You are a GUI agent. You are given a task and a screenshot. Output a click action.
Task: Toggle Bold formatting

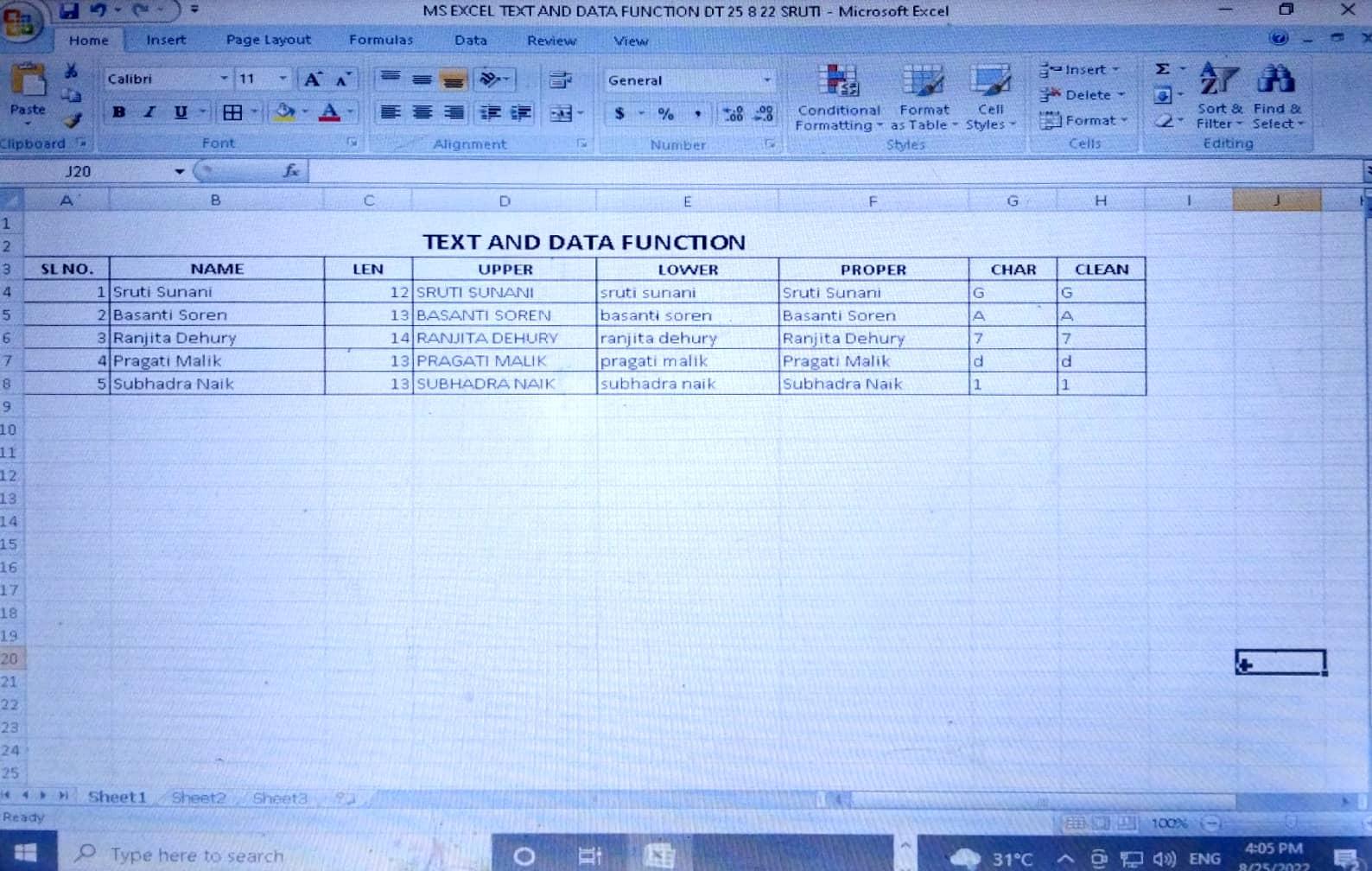(119, 112)
